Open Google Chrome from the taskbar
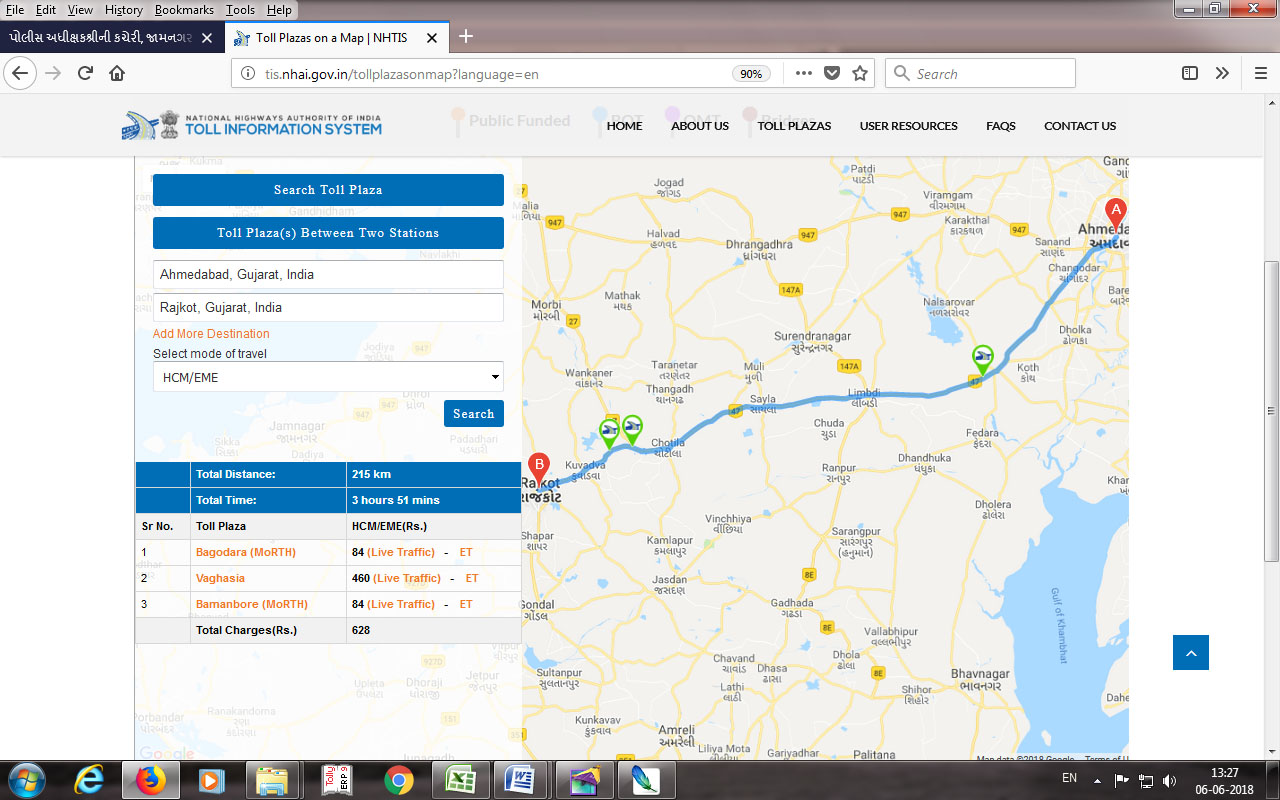 (x=398, y=779)
